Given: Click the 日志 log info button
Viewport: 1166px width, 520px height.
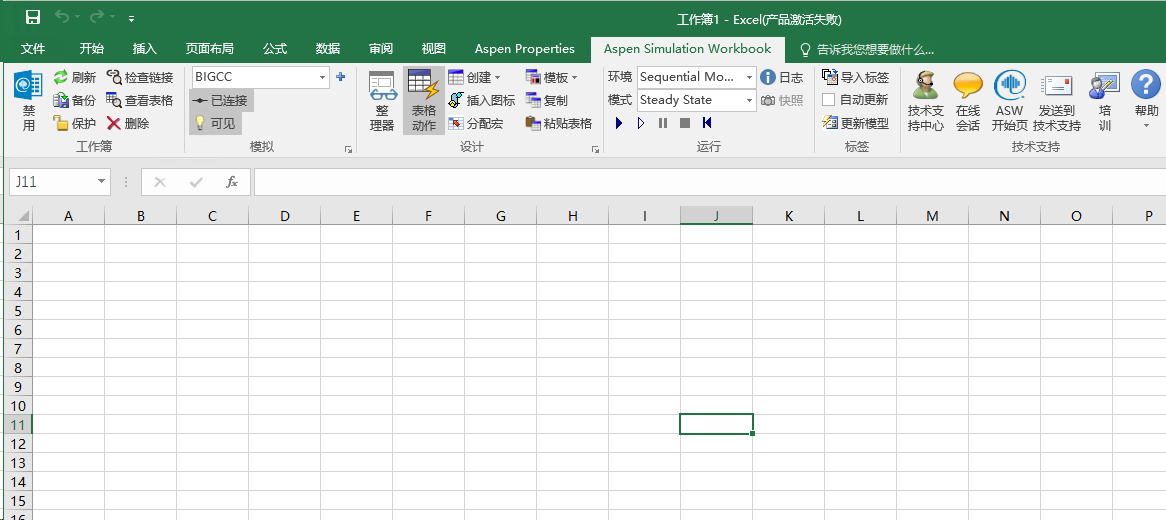Looking at the screenshot, I should (782, 77).
